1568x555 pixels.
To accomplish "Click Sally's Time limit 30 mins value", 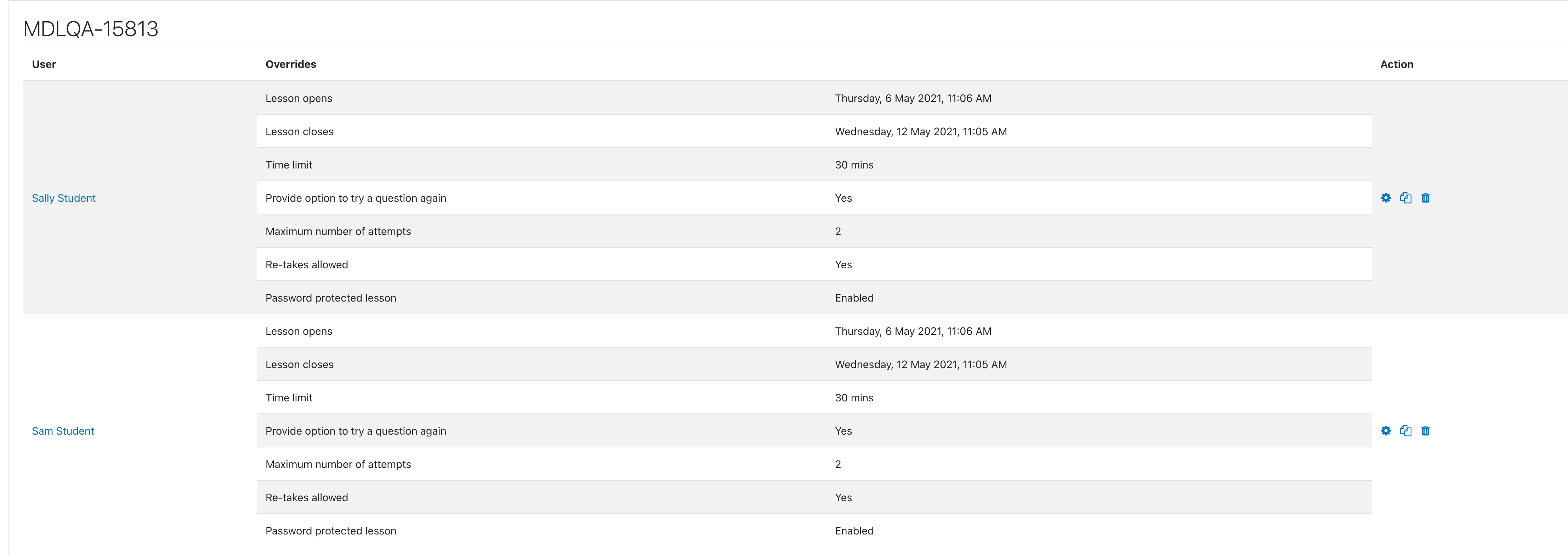I will [x=854, y=165].
